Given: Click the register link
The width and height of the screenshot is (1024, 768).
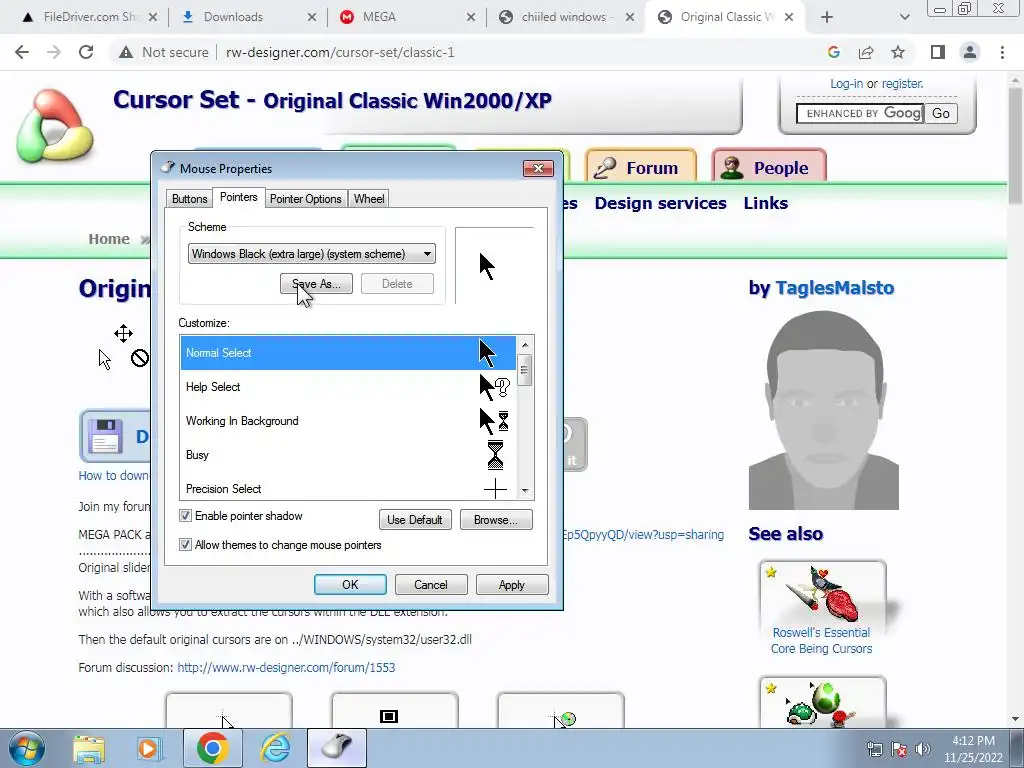Looking at the screenshot, I should coord(903,84).
